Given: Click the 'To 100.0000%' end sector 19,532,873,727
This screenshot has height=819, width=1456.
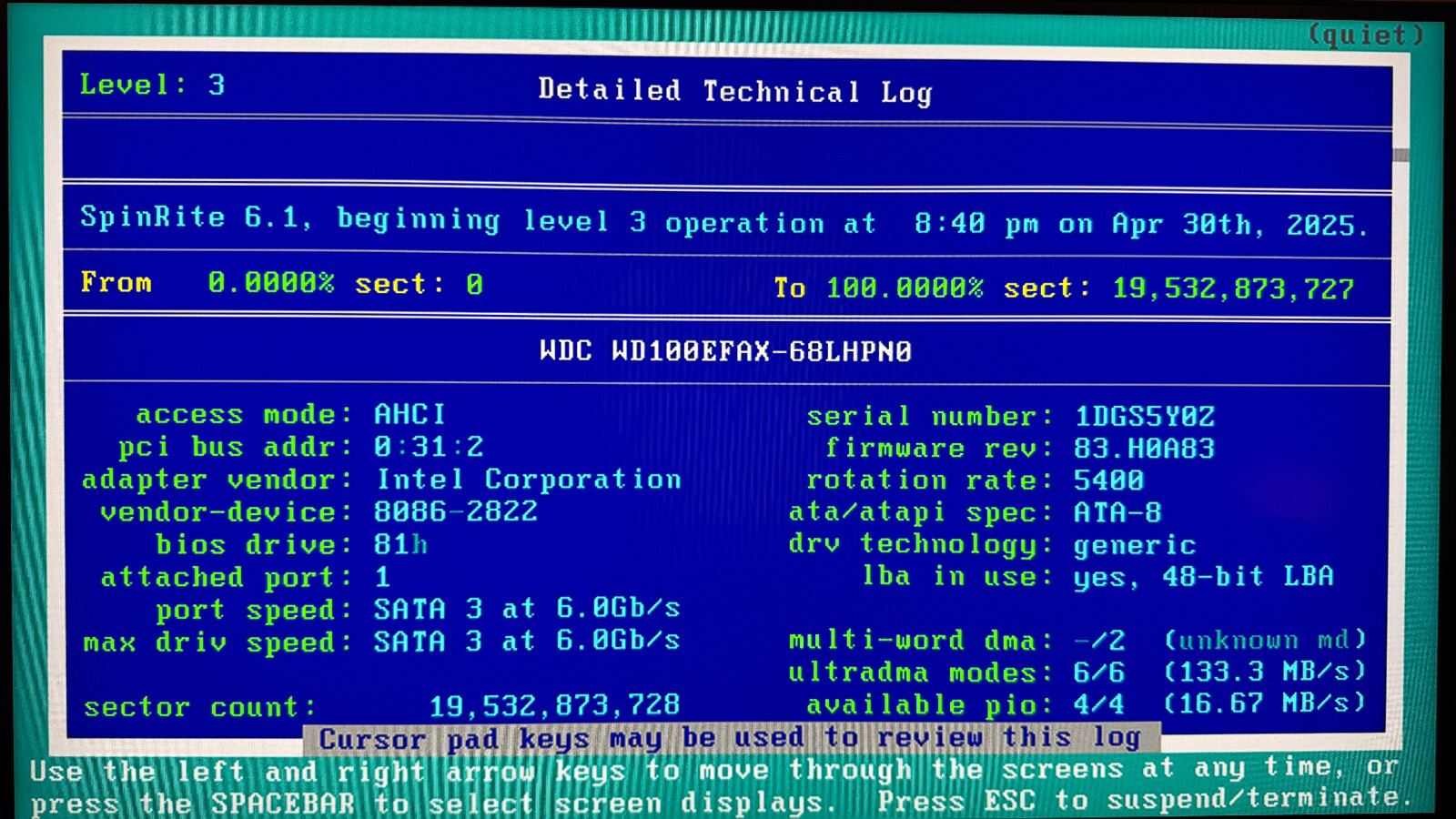Looking at the screenshot, I should point(1064,288).
